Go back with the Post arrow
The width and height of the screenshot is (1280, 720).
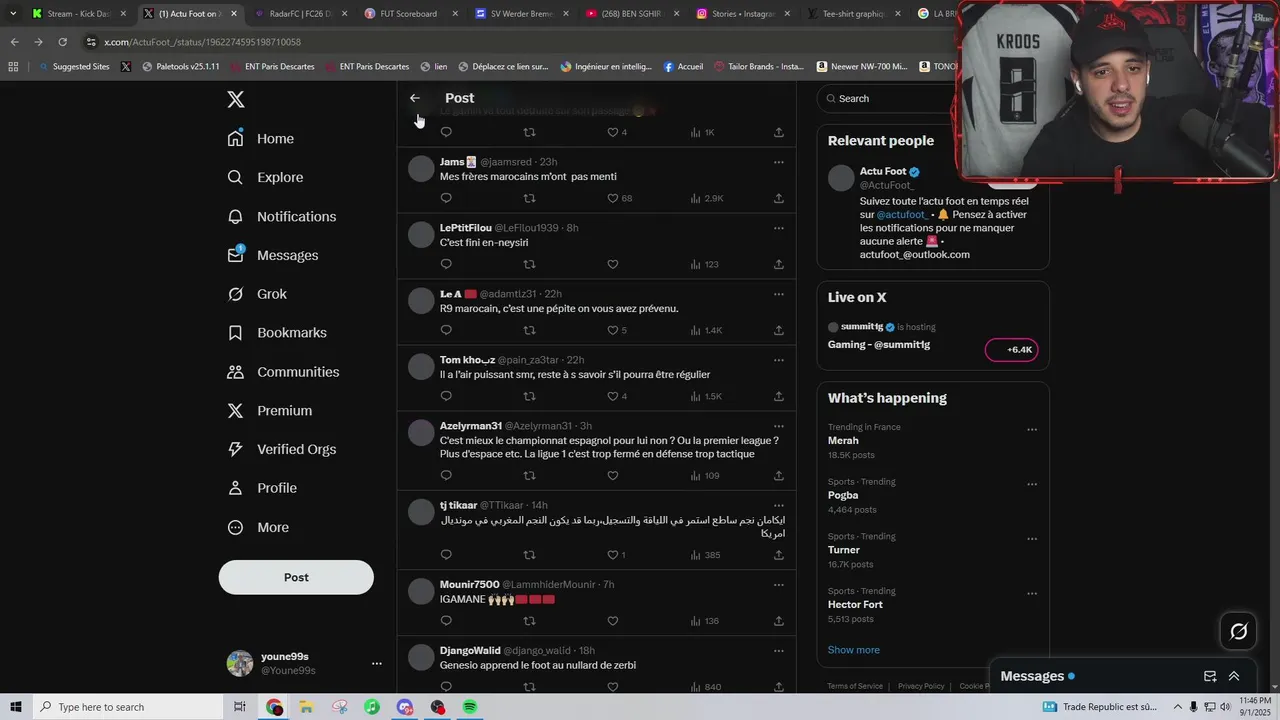coord(415,98)
